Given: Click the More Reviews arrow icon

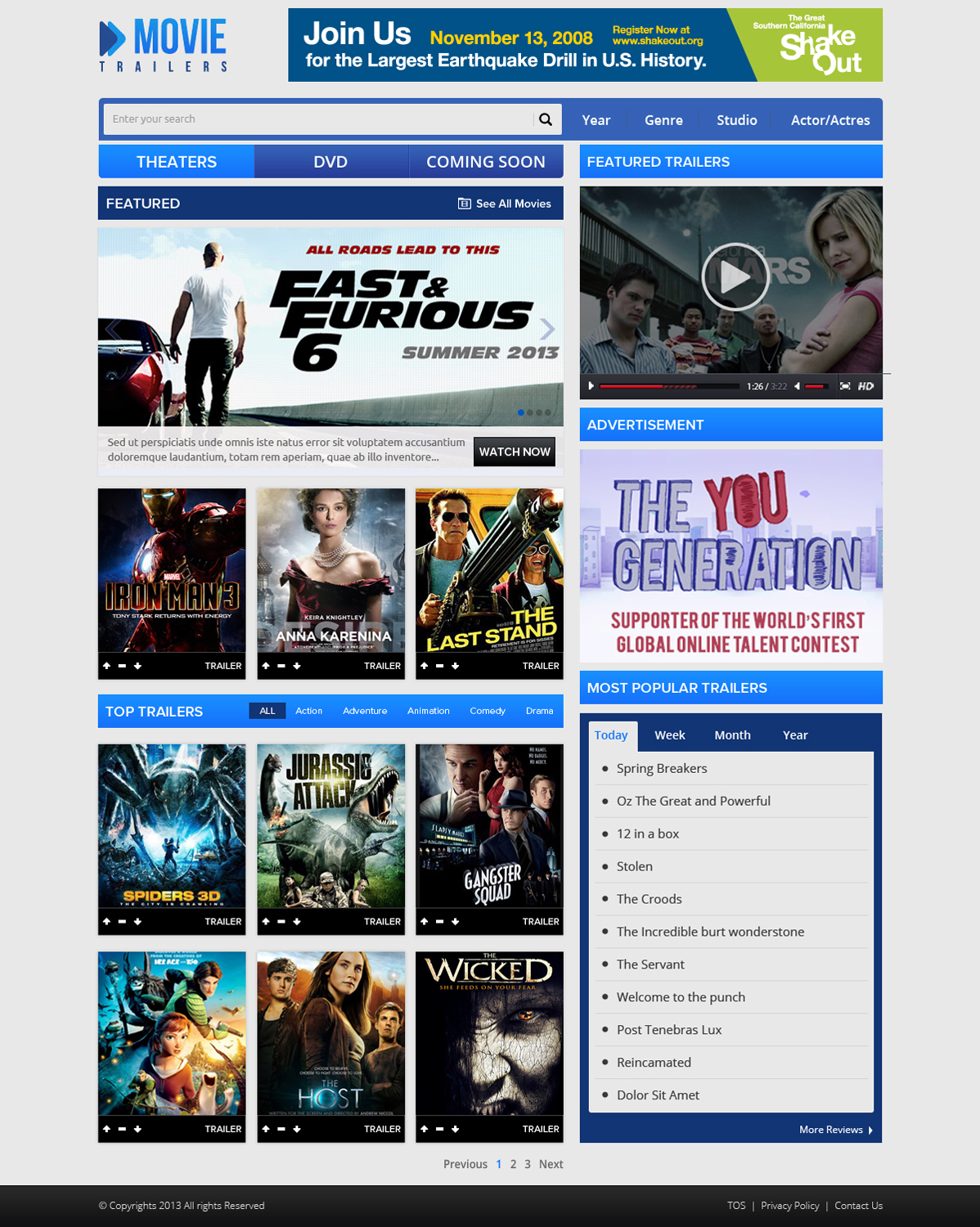Looking at the screenshot, I should coord(870,1130).
